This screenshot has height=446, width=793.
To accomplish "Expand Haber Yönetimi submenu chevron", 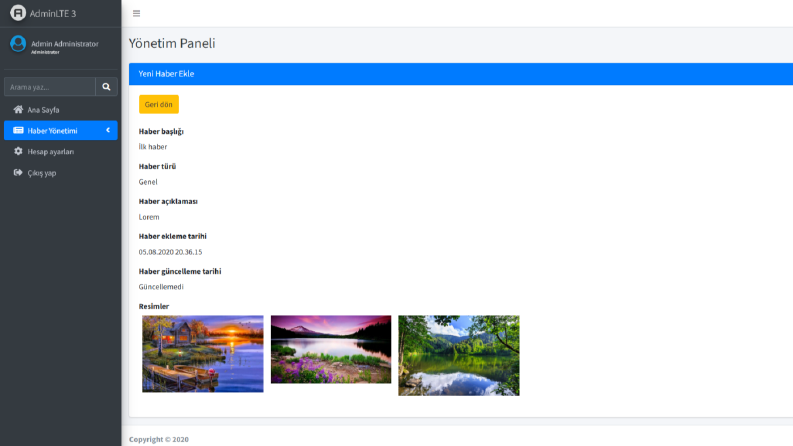I will [108, 130].
